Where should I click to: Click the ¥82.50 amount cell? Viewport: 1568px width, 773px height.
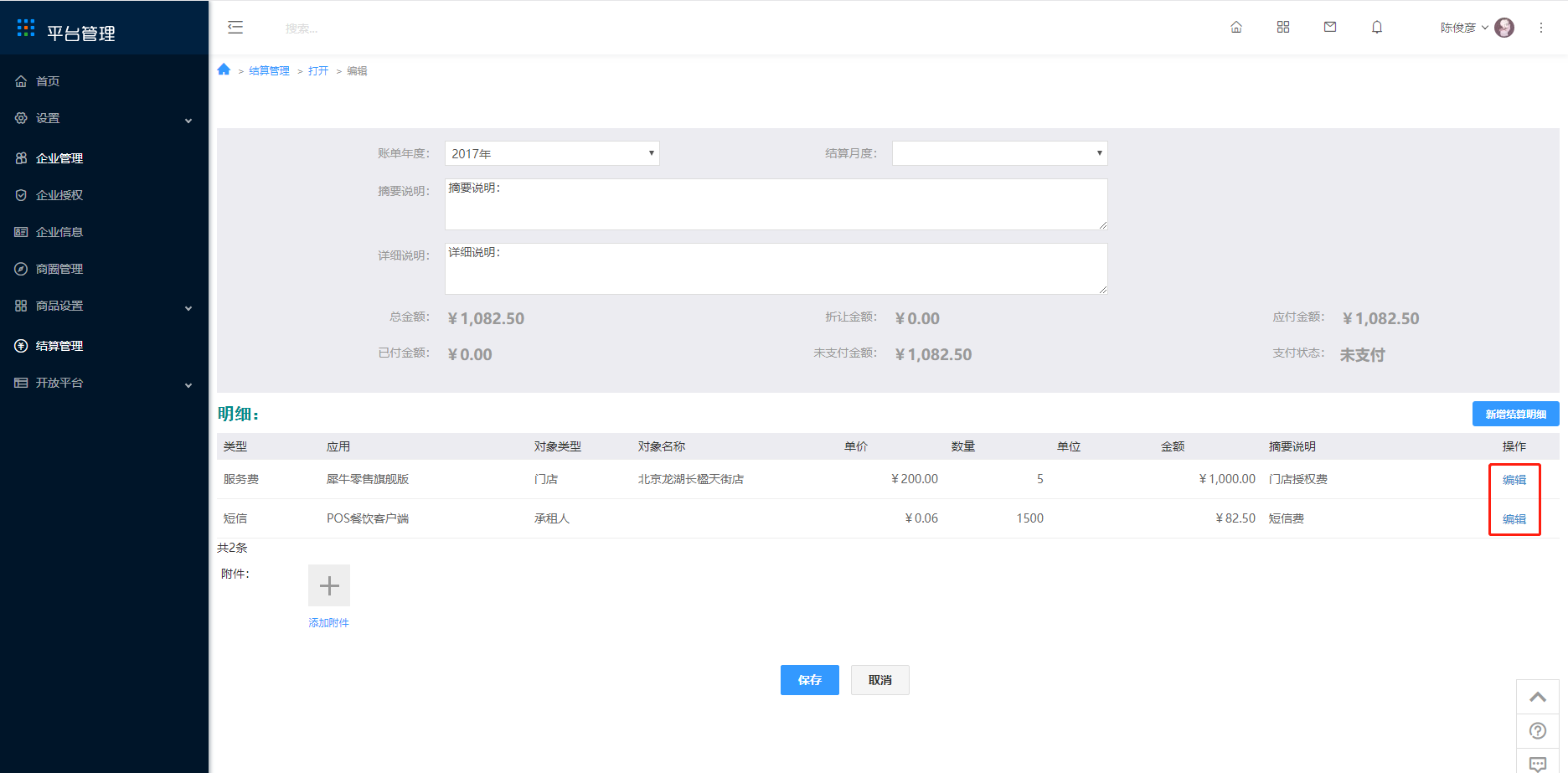tap(1235, 518)
